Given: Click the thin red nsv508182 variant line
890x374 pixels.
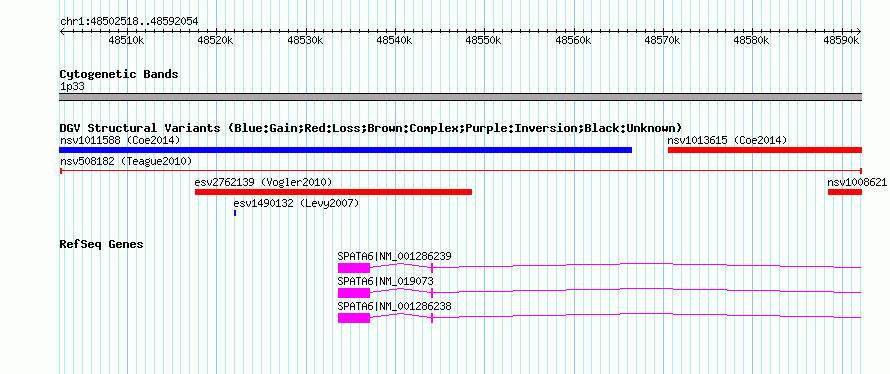Looking at the screenshot, I should (x=461, y=171).
